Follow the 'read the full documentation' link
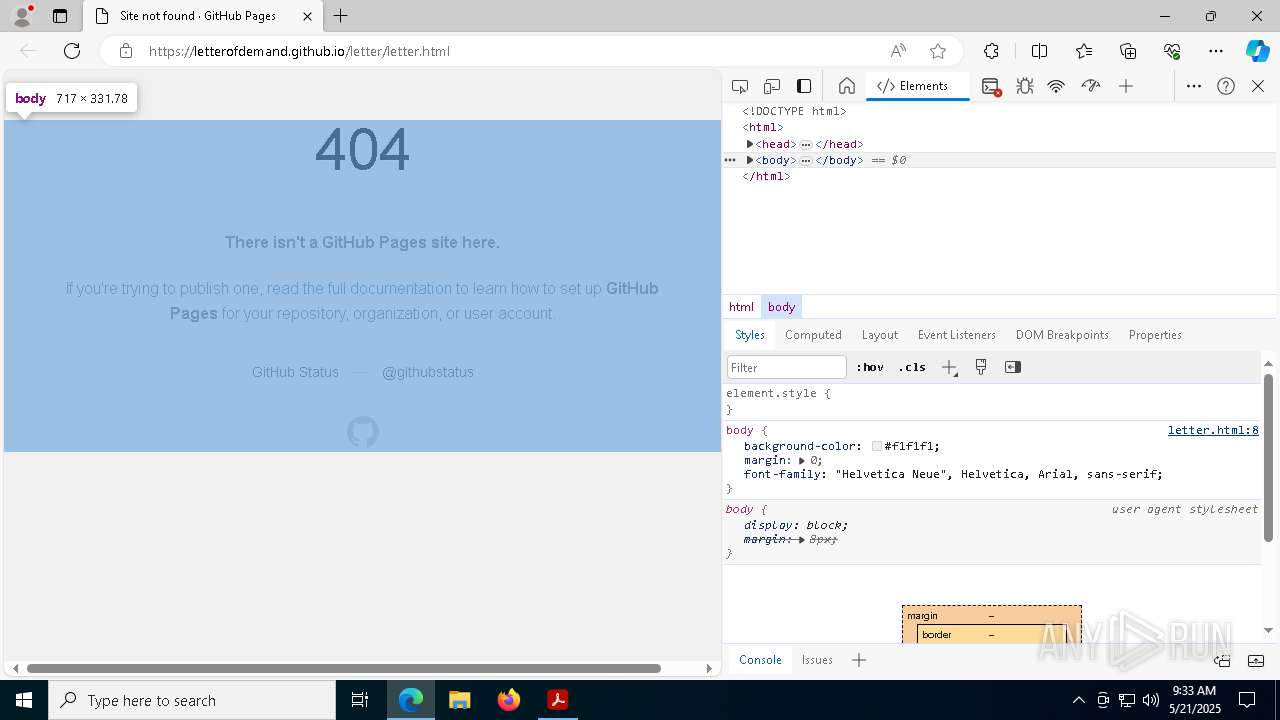 [359, 288]
